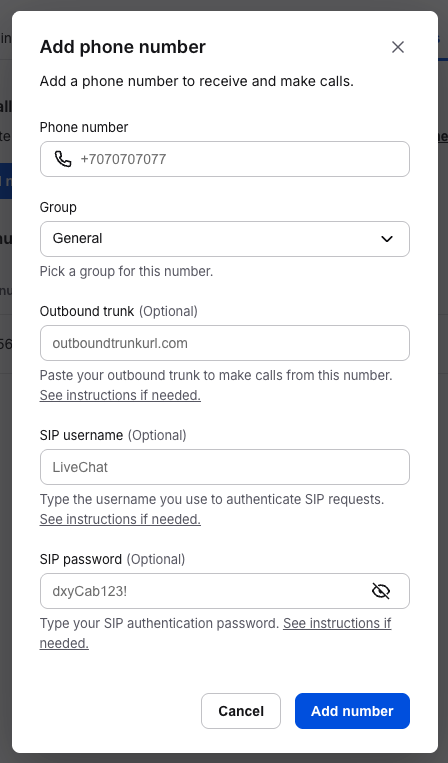This screenshot has width=448, height=763.
Task: Expand the Group chevron arrow
Action: [x=387, y=239]
